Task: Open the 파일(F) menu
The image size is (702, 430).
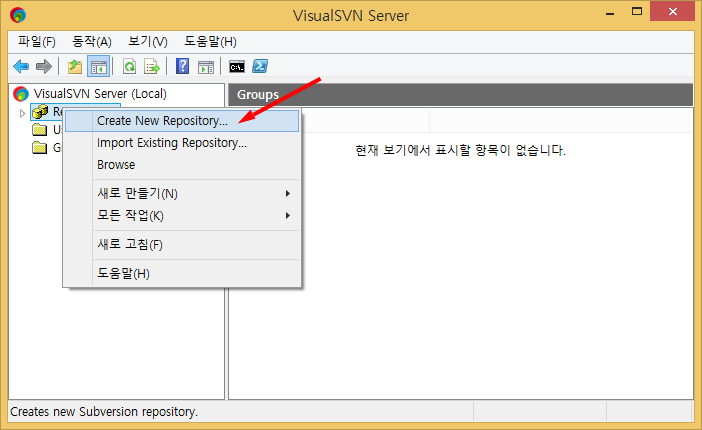Action: (x=37, y=42)
